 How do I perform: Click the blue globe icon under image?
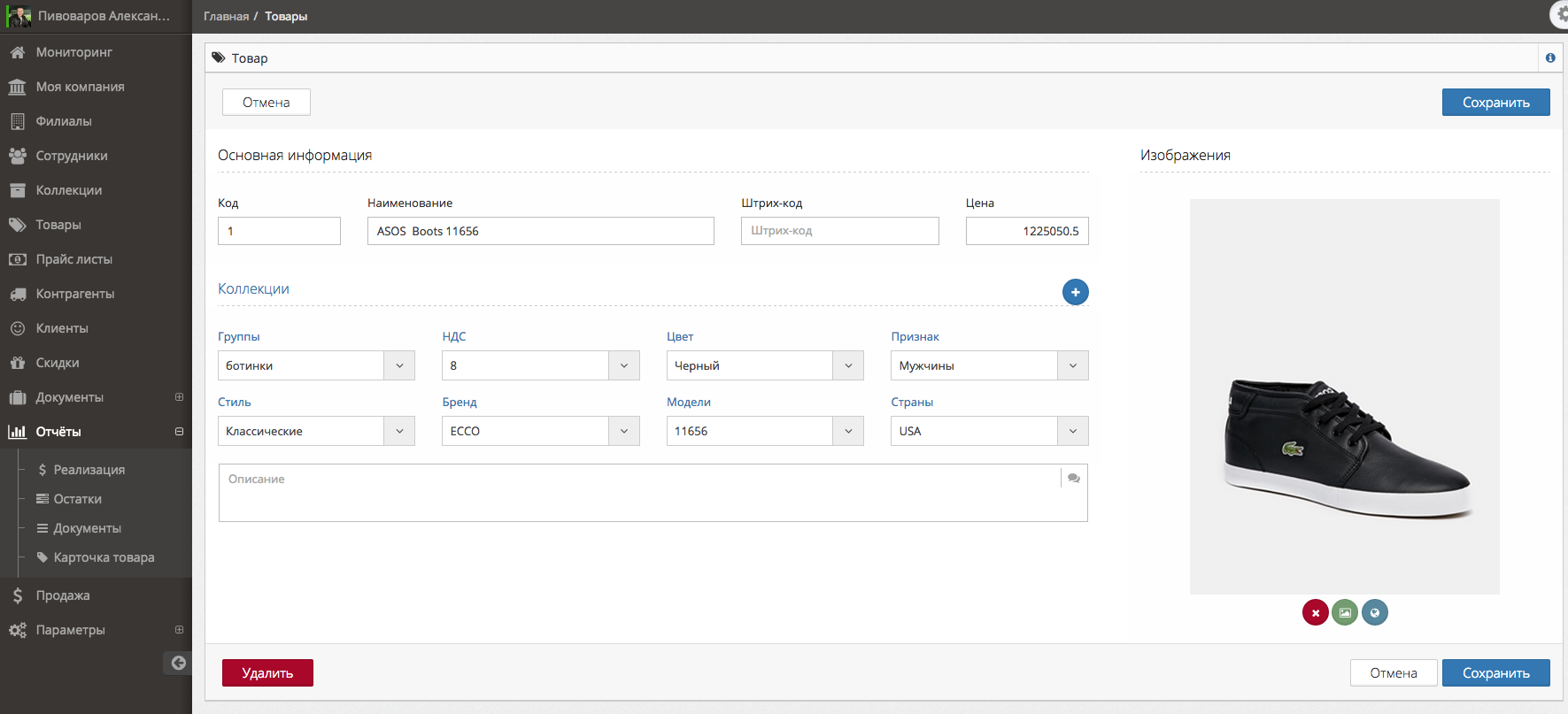point(1374,612)
